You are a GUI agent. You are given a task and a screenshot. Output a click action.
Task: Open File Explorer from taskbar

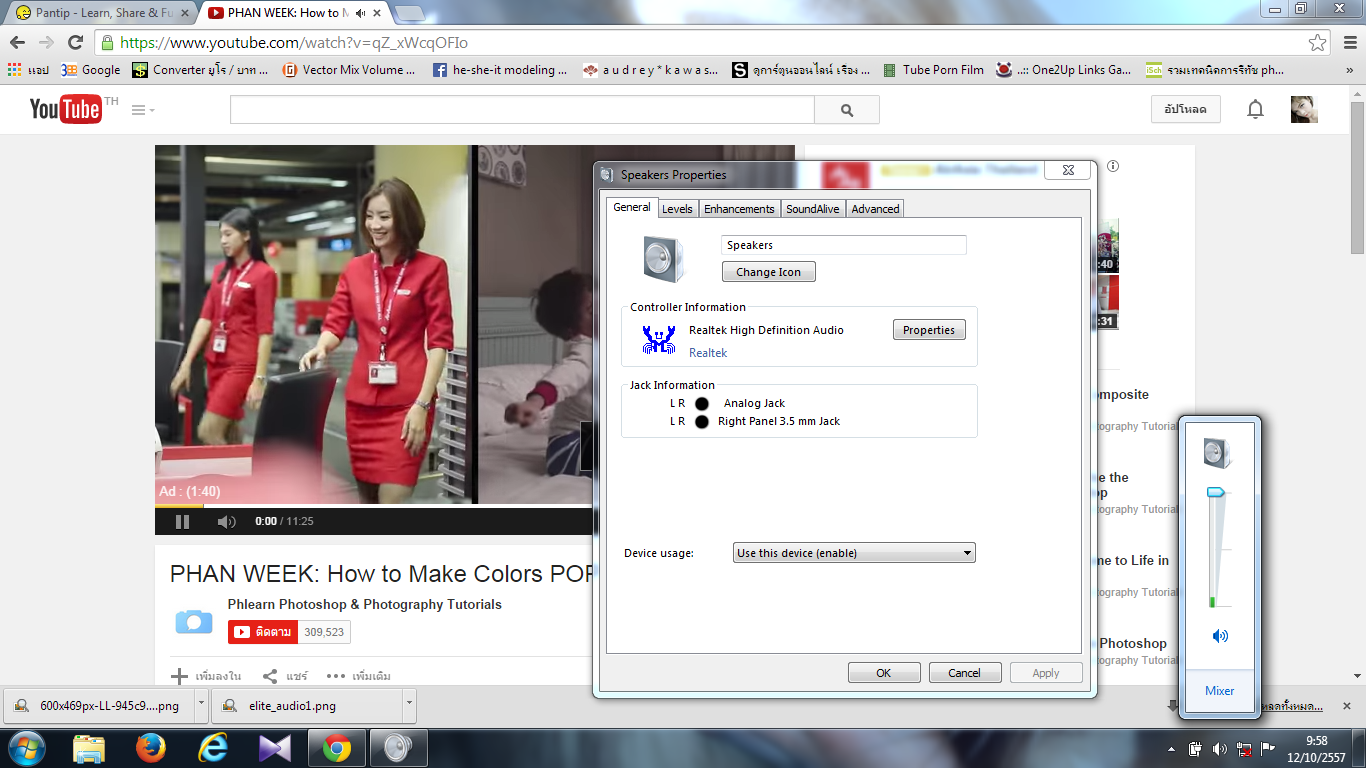(x=89, y=748)
